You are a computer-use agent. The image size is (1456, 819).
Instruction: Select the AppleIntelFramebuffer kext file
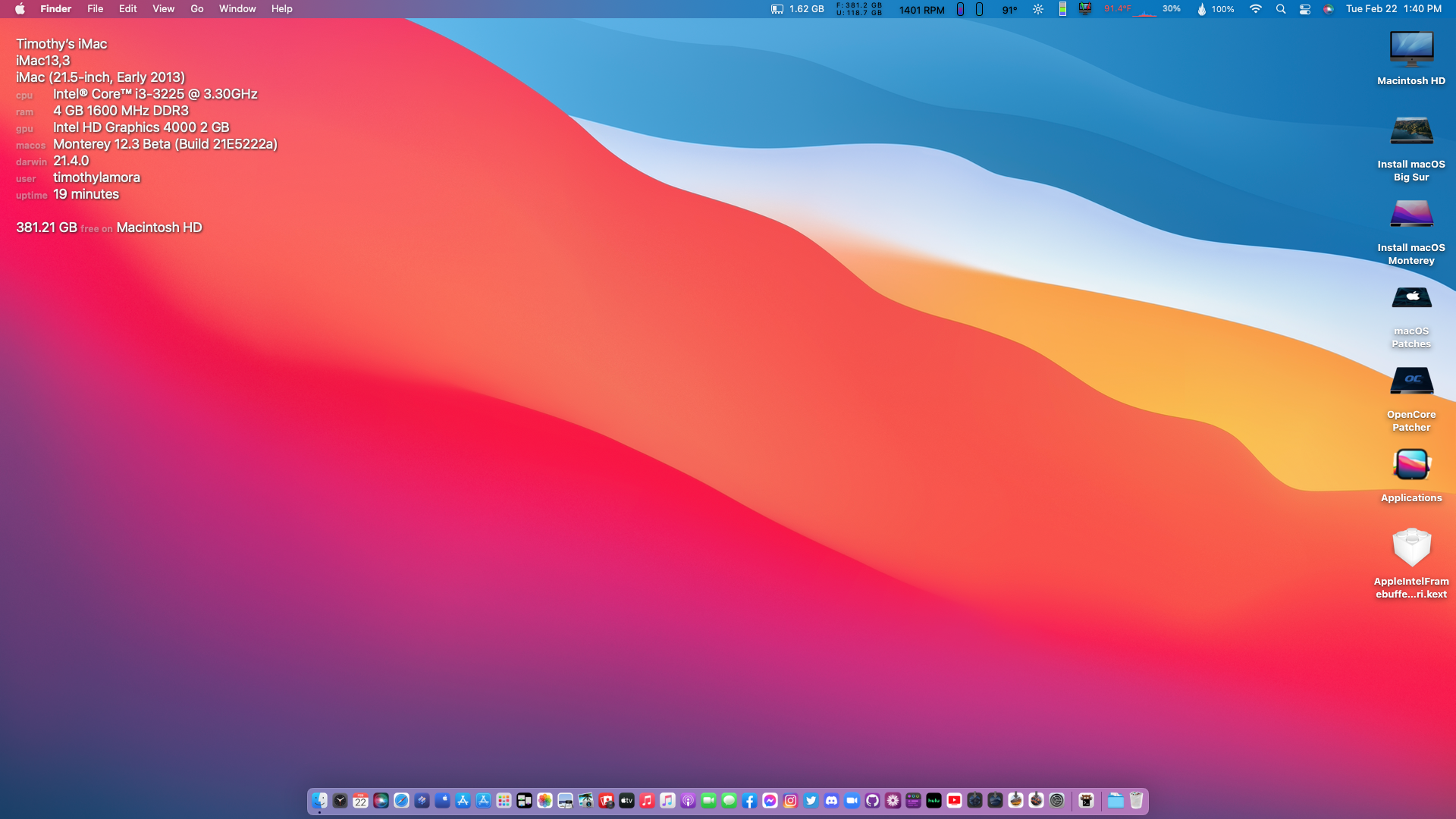(x=1411, y=548)
